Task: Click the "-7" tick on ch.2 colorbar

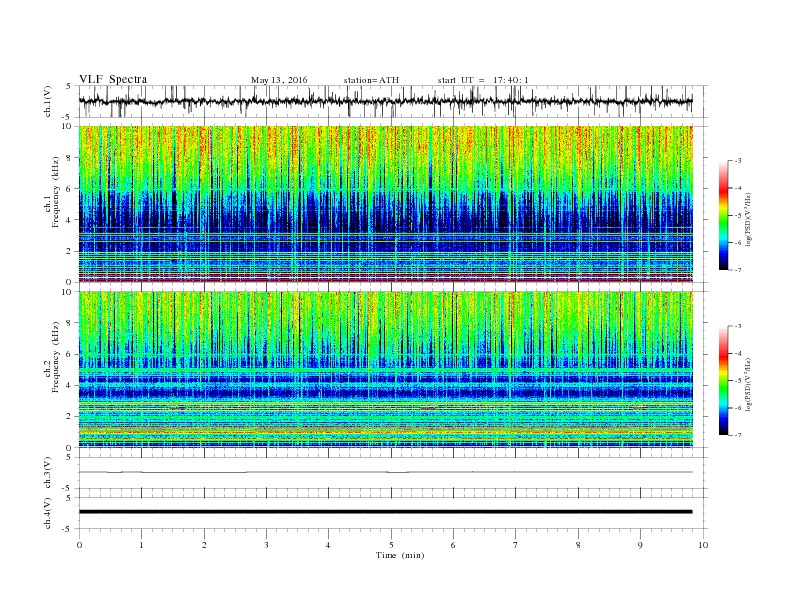Action: [x=738, y=435]
